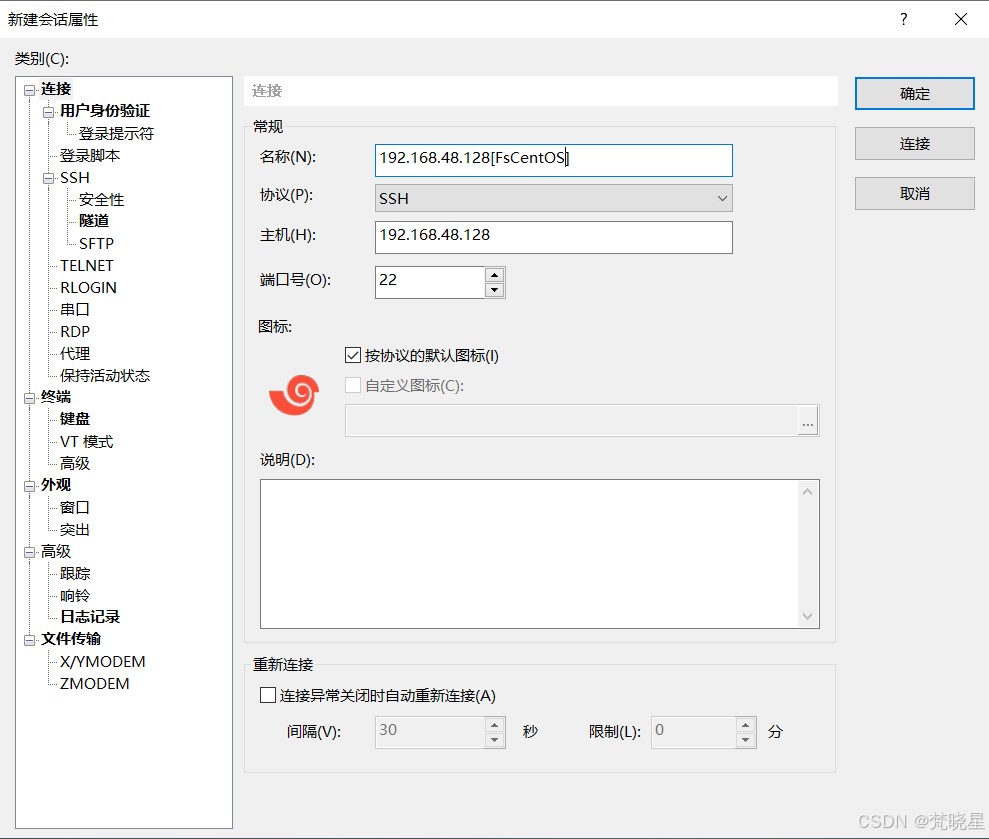
Task: Collapse the 用户身份验证 tree node
Action: click(x=49, y=112)
